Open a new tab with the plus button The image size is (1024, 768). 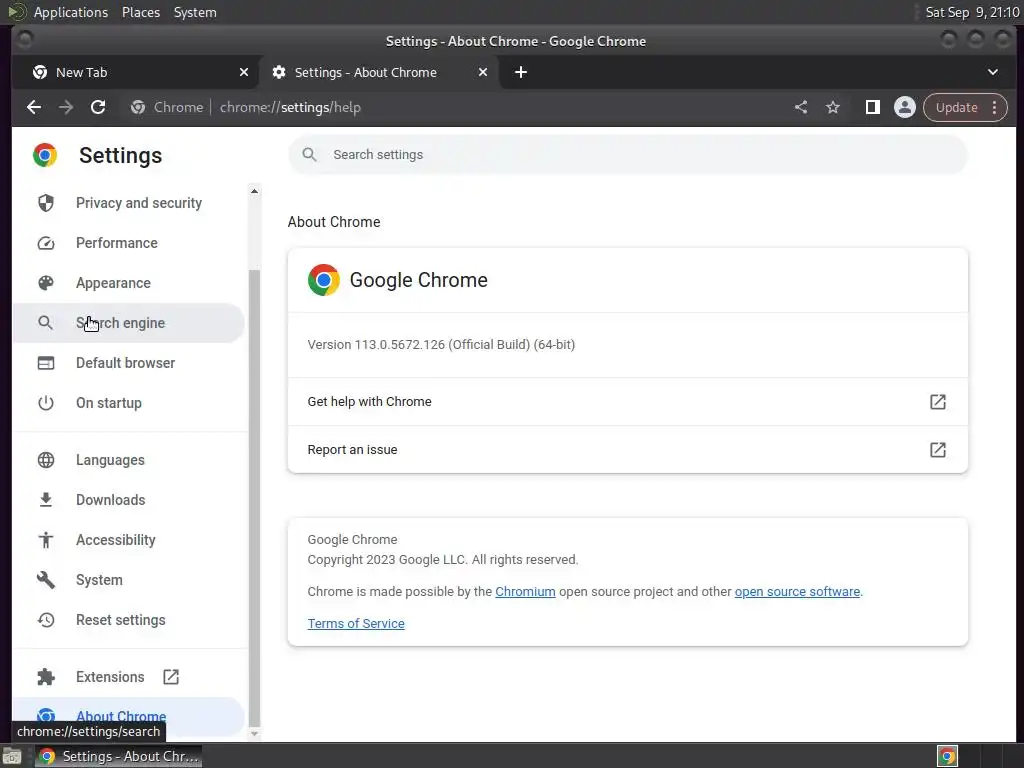520,72
